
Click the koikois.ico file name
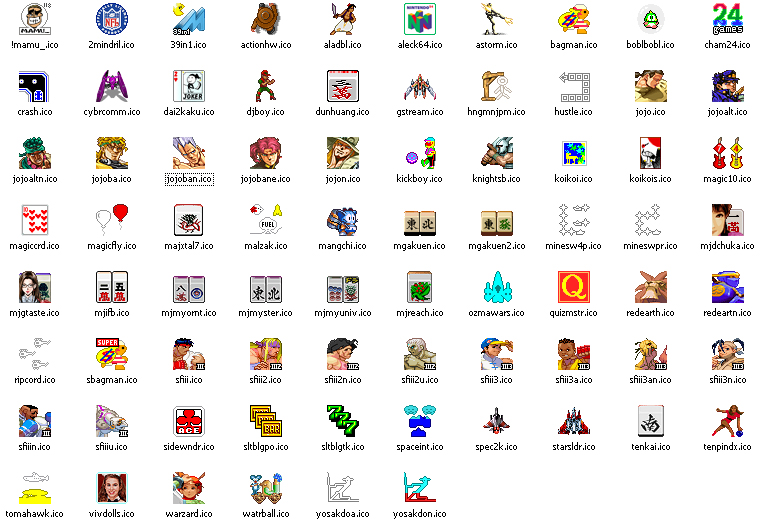pos(650,179)
